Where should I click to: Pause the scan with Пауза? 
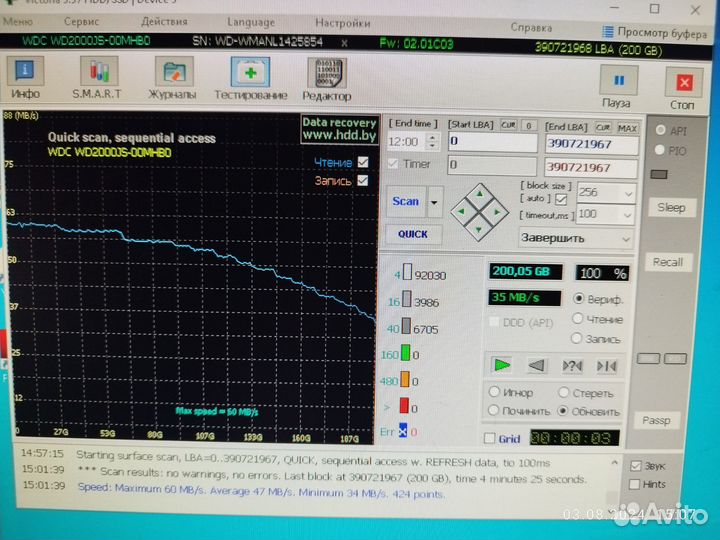[618, 86]
